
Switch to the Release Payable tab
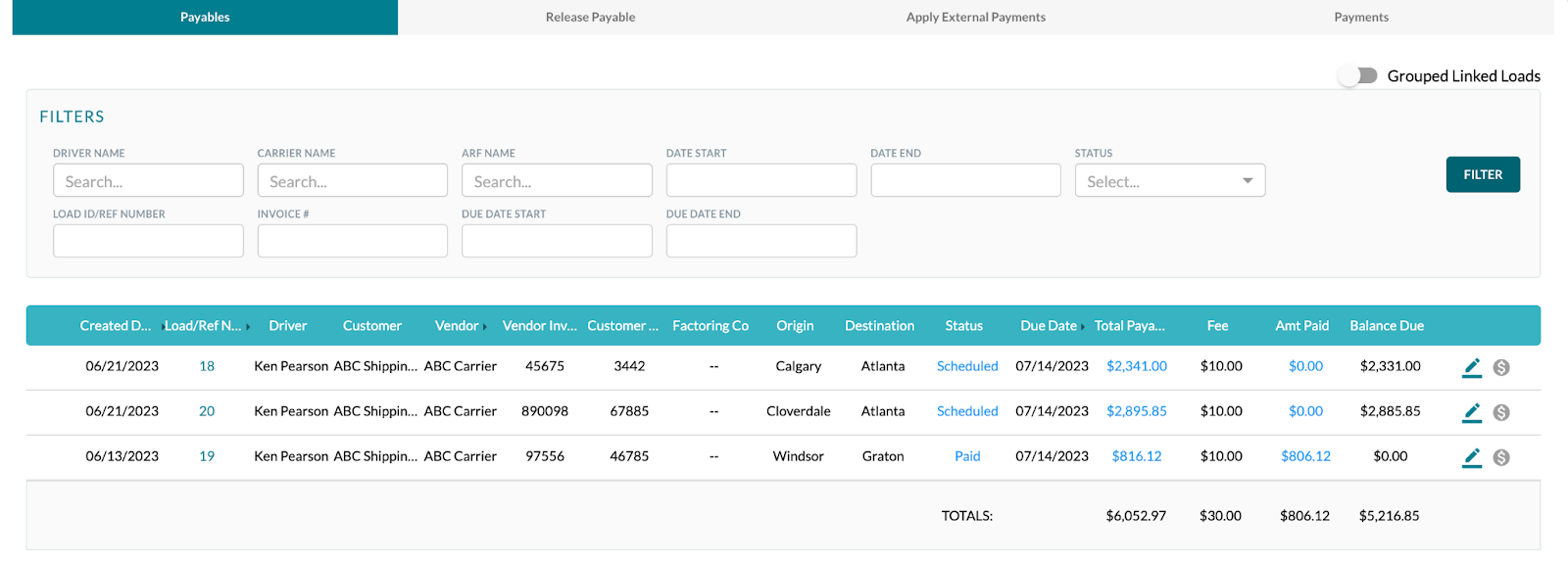pyautogui.click(x=590, y=17)
